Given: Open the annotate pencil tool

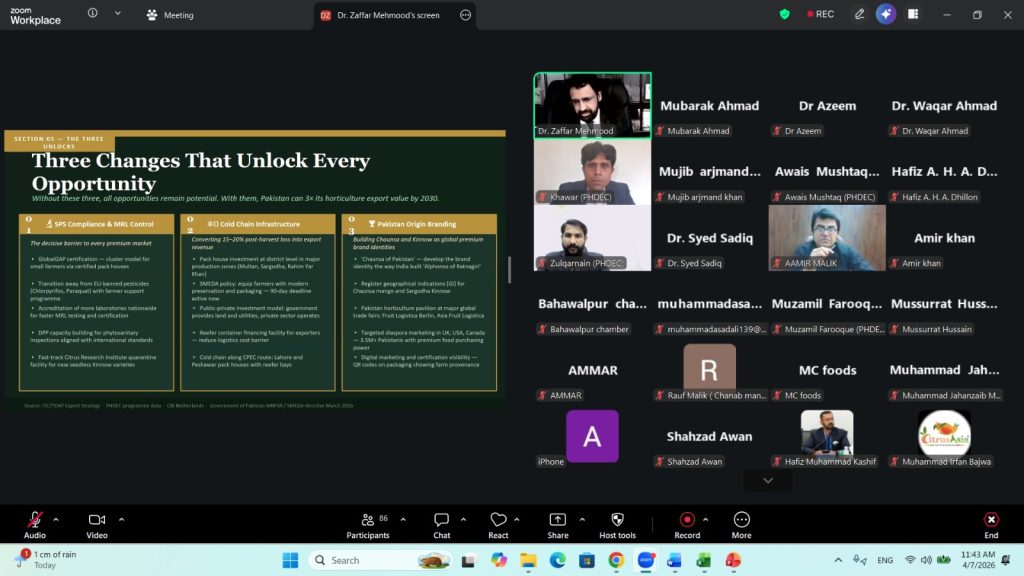Looking at the screenshot, I should click(x=859, y=14).
